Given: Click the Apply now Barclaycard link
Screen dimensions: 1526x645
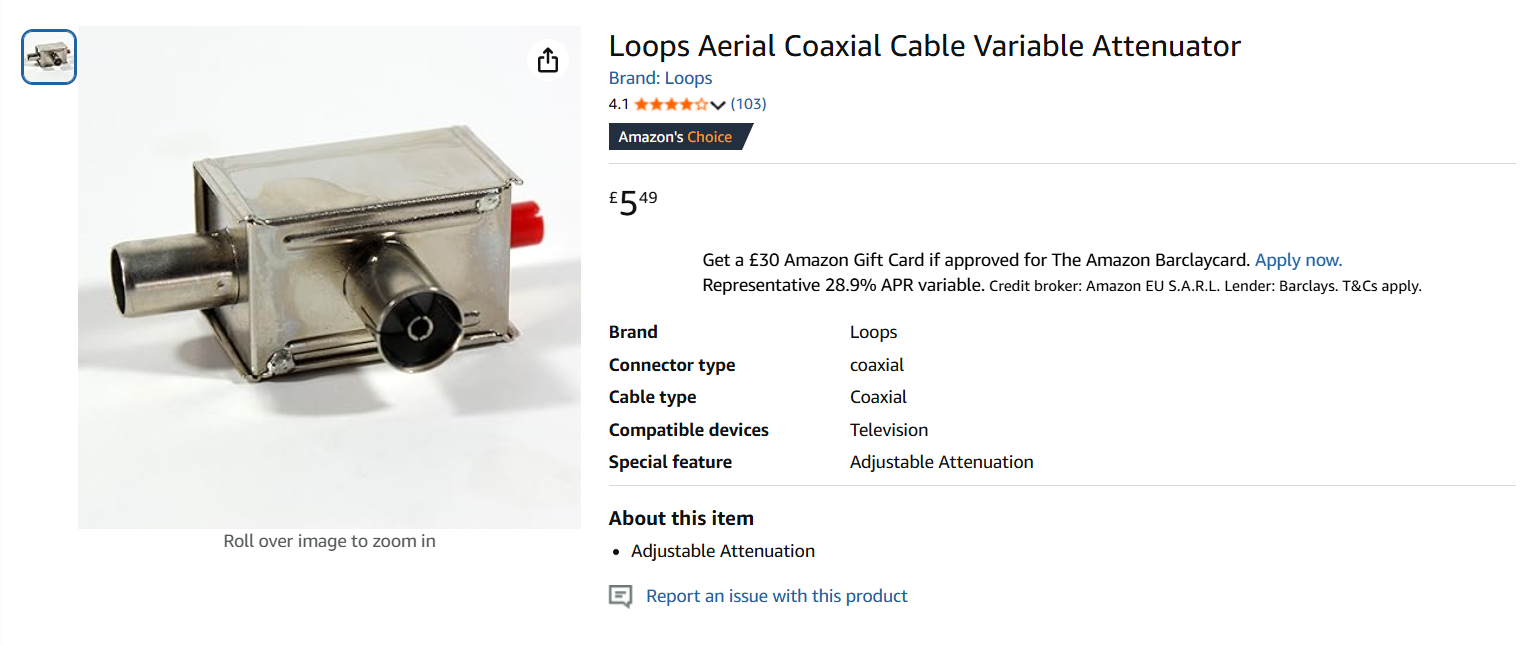Looking at the screenshot, I should pos(1298,260).
